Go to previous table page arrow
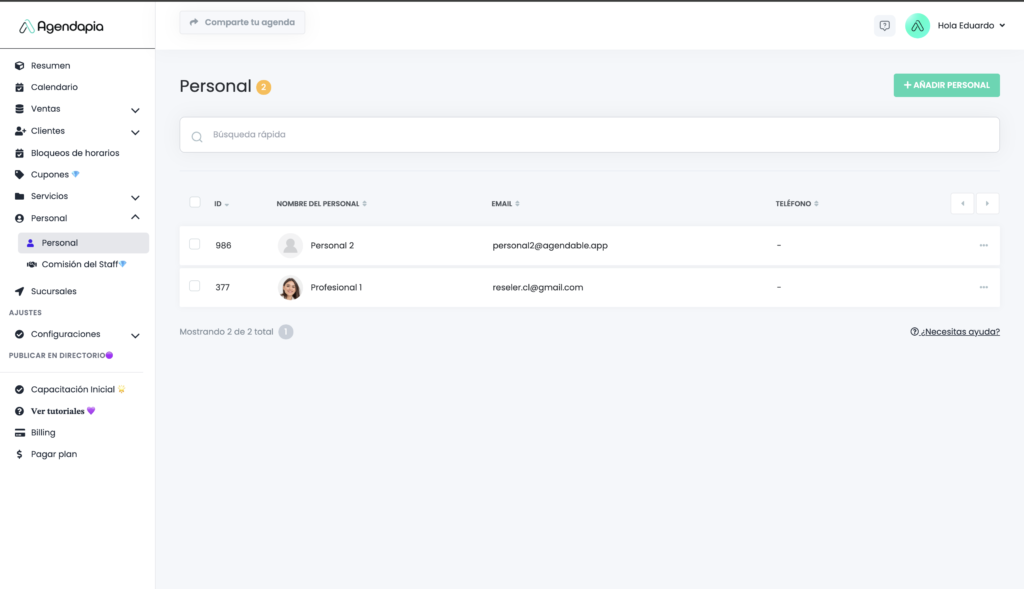Viewport: 1024px width, 589px height. point(962,203)
